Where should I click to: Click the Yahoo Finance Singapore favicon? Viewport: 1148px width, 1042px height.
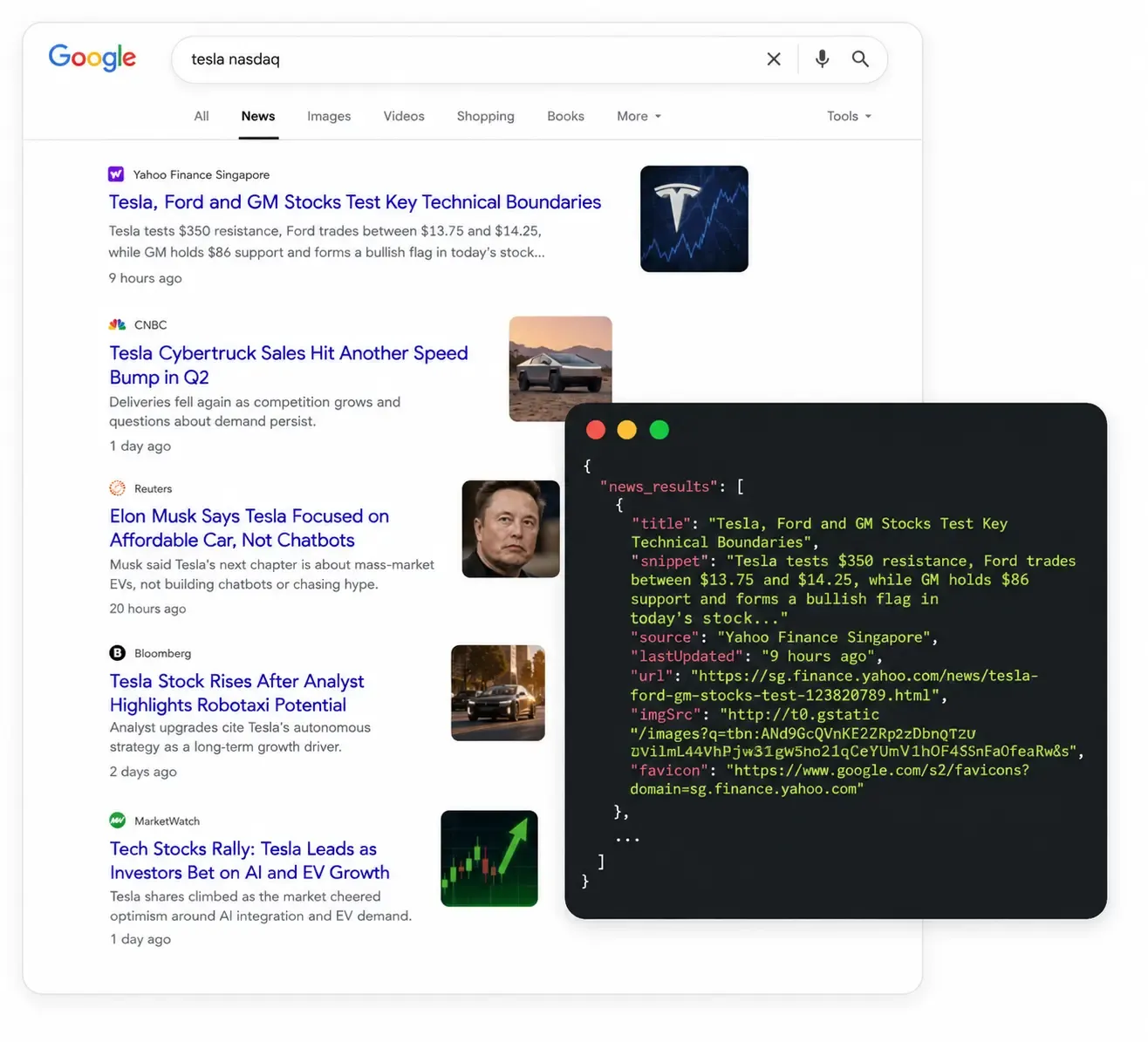click(116, 174)
